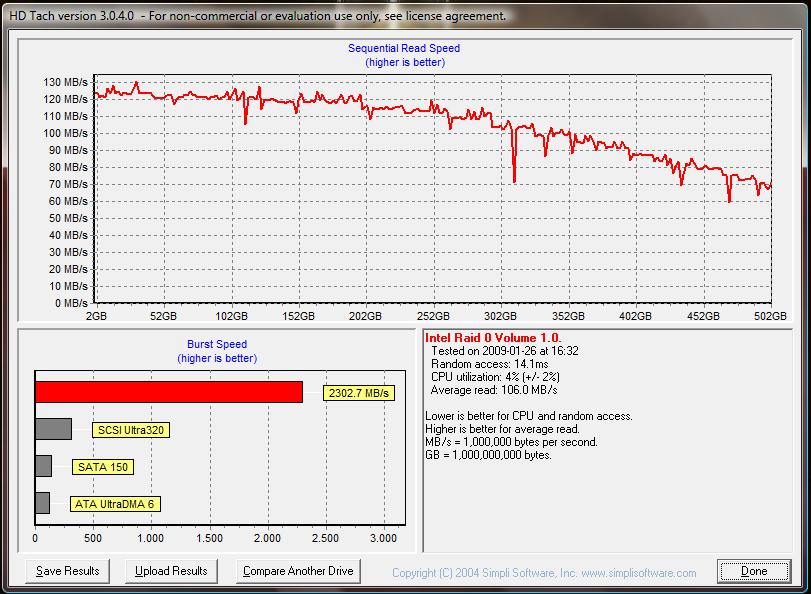This screenshot has width=811, height=594.
Task: Select the gray SCSI Ultra320 bar
Action: 53,430
